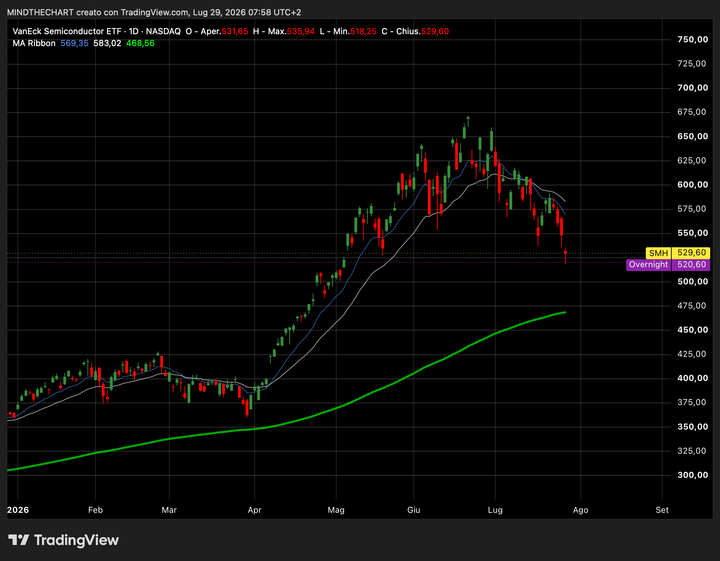This screenshot has height=561, width=720.
Task: Open the MA Ribbon indicator legend
Action: tap(34, 43)
